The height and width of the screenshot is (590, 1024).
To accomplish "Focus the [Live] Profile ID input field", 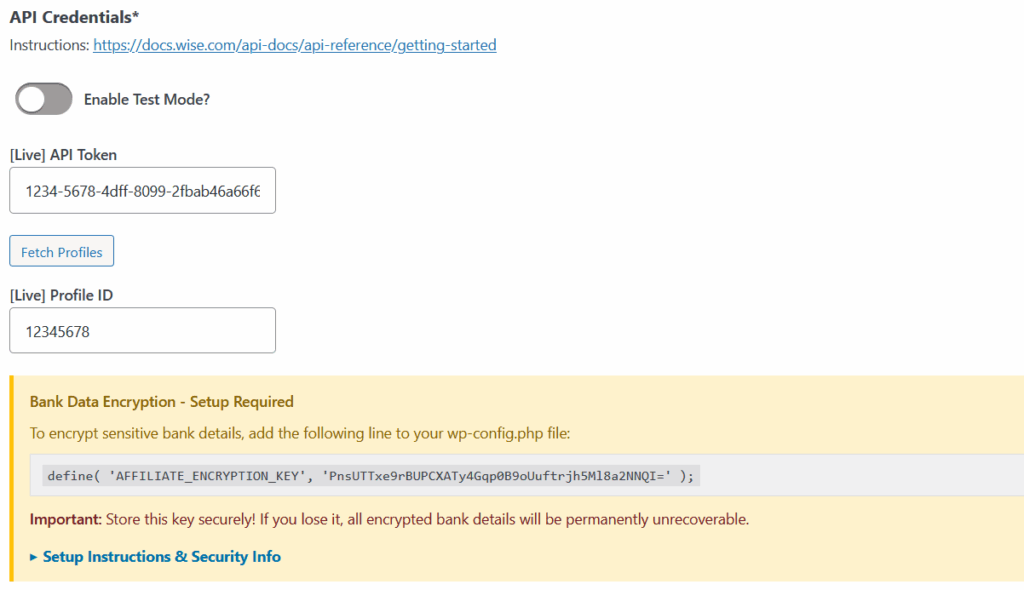I will pos(142,331).
